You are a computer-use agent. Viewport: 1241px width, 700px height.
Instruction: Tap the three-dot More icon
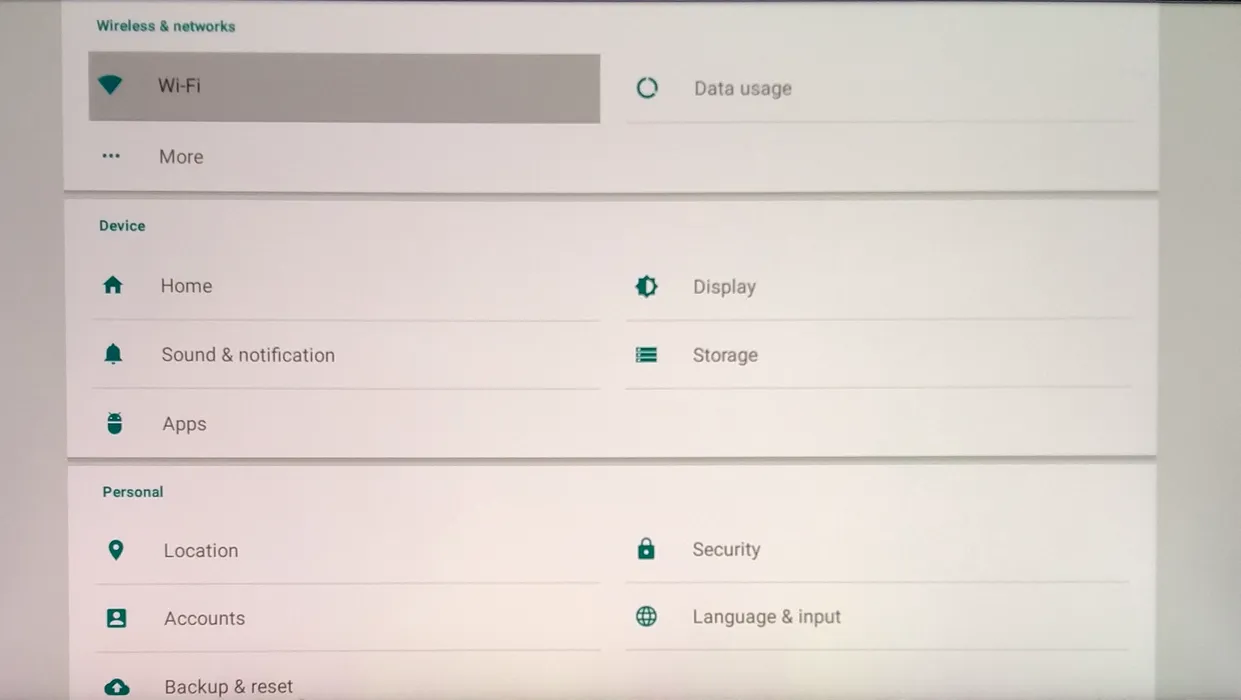[111, 156]
